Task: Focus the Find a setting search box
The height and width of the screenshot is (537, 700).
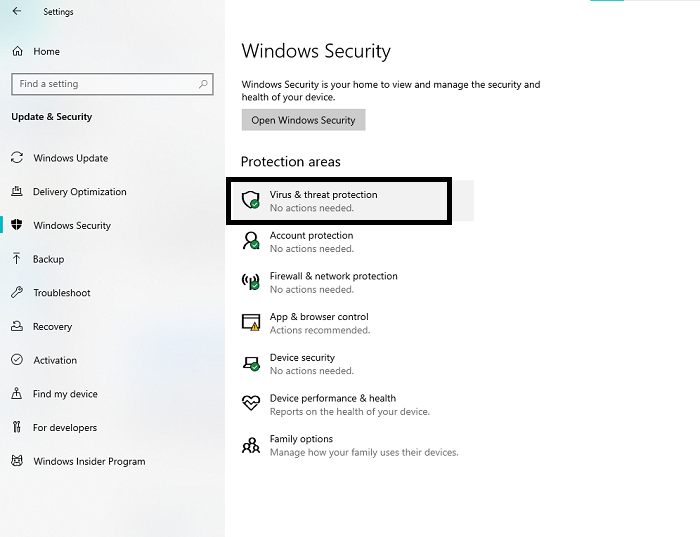Action: pos(112,84)
